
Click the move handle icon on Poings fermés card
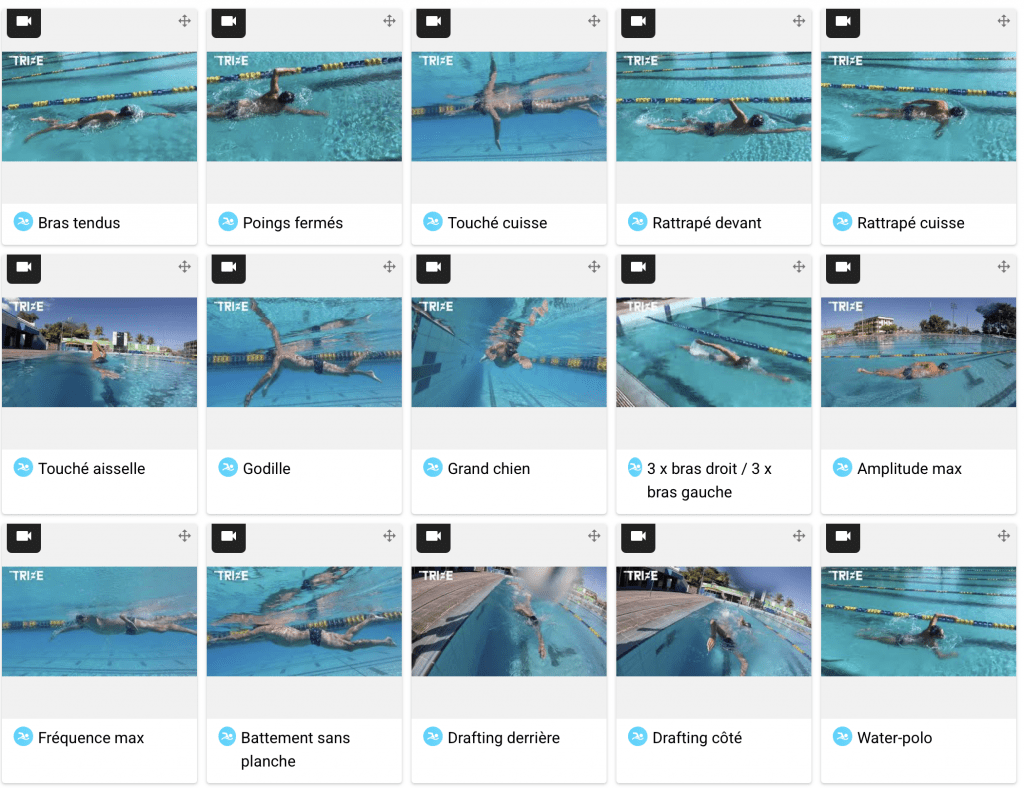click(389, 21)
